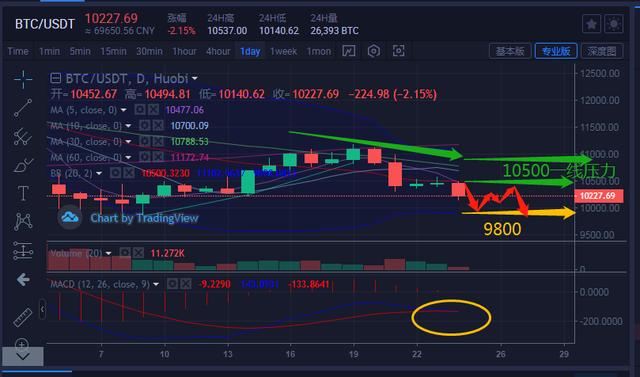Expand the MA (10, close, 0) dropdown arrow

coord(128,126)
